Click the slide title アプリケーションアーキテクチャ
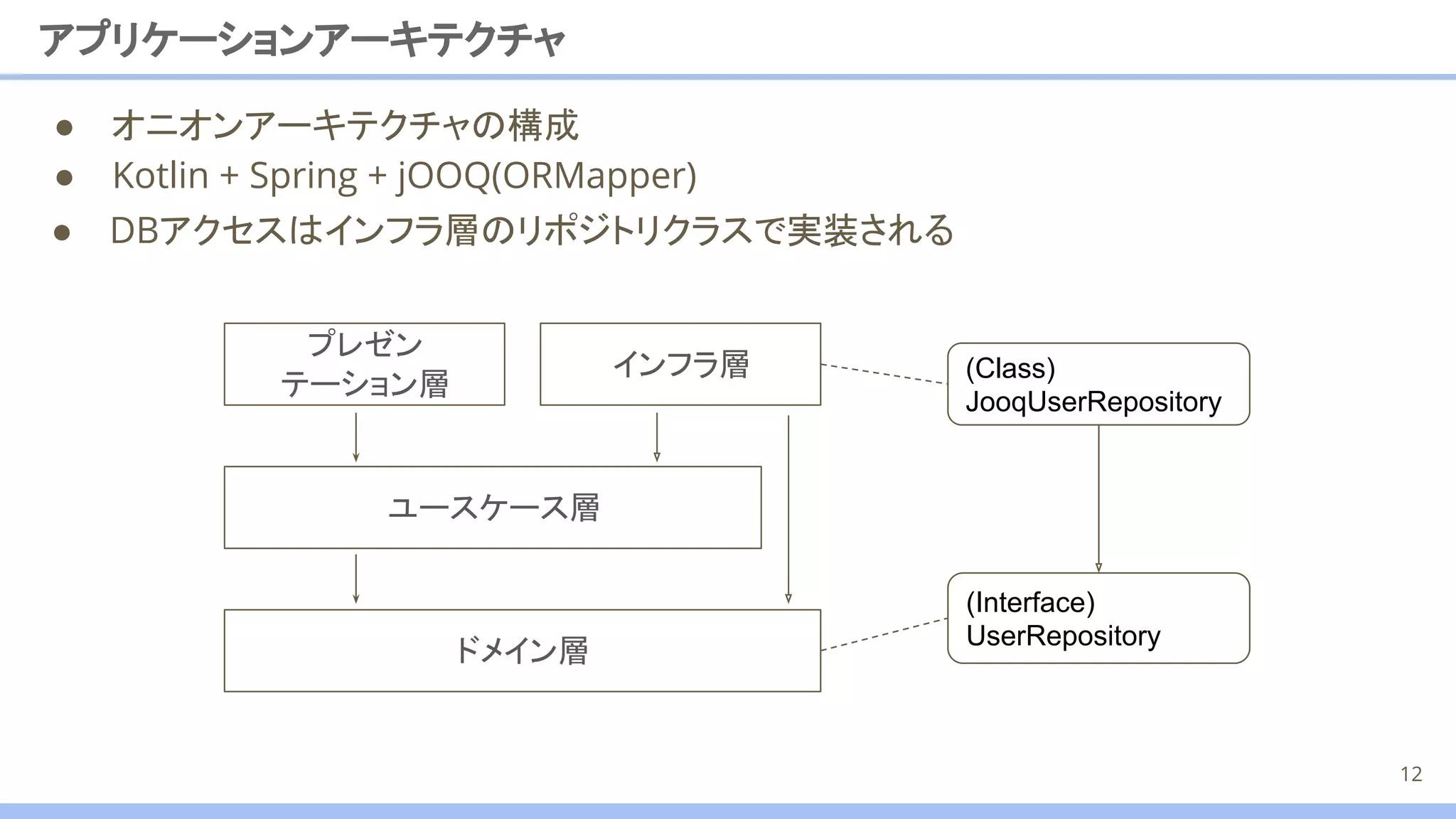 301,40
